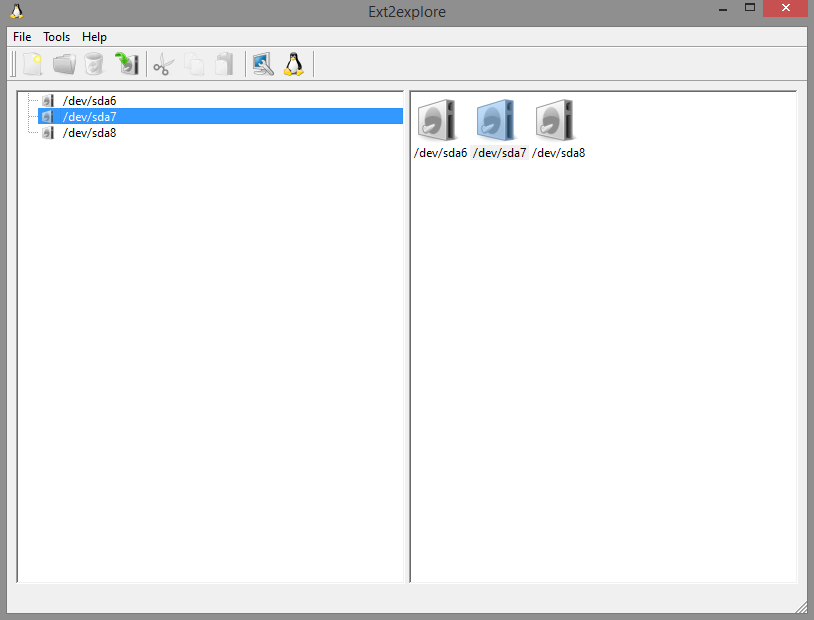Click the /dev/sda8 label under its icon

(559, 153)
